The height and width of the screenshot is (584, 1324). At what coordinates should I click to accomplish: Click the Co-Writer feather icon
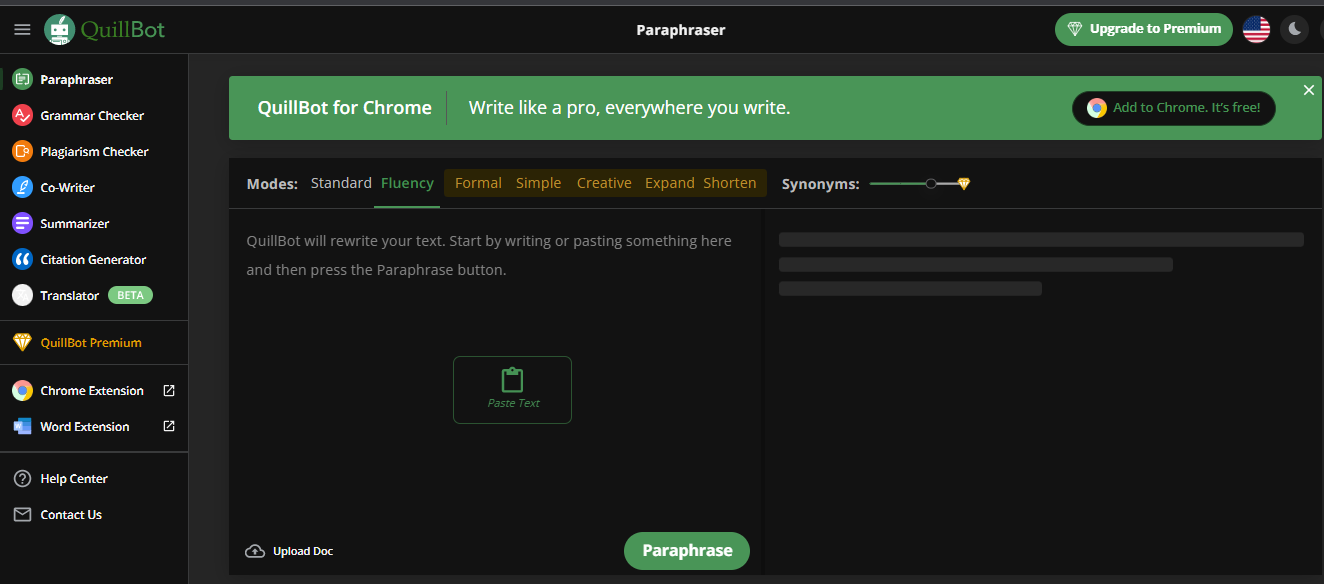[x=22, y=187]
